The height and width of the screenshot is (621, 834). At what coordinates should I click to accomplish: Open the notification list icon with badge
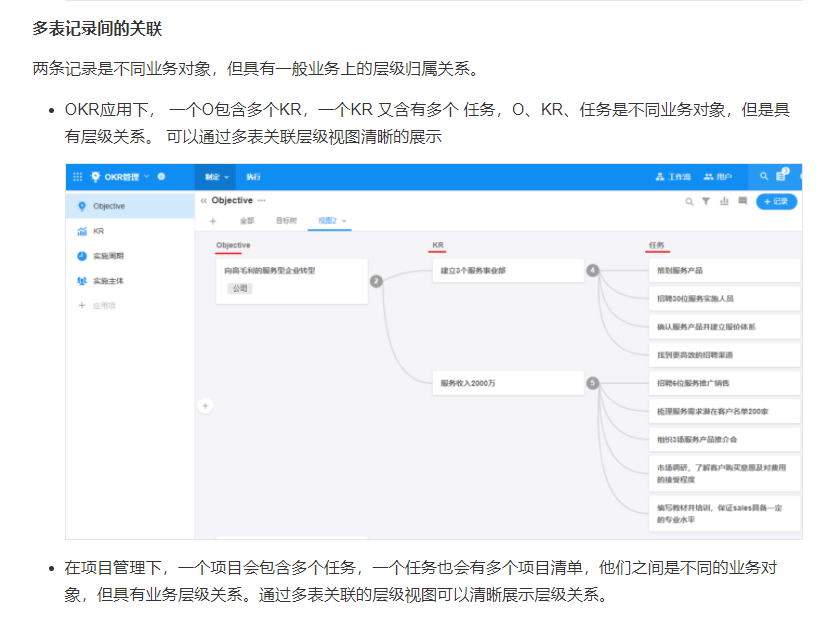tap(782, 177)
